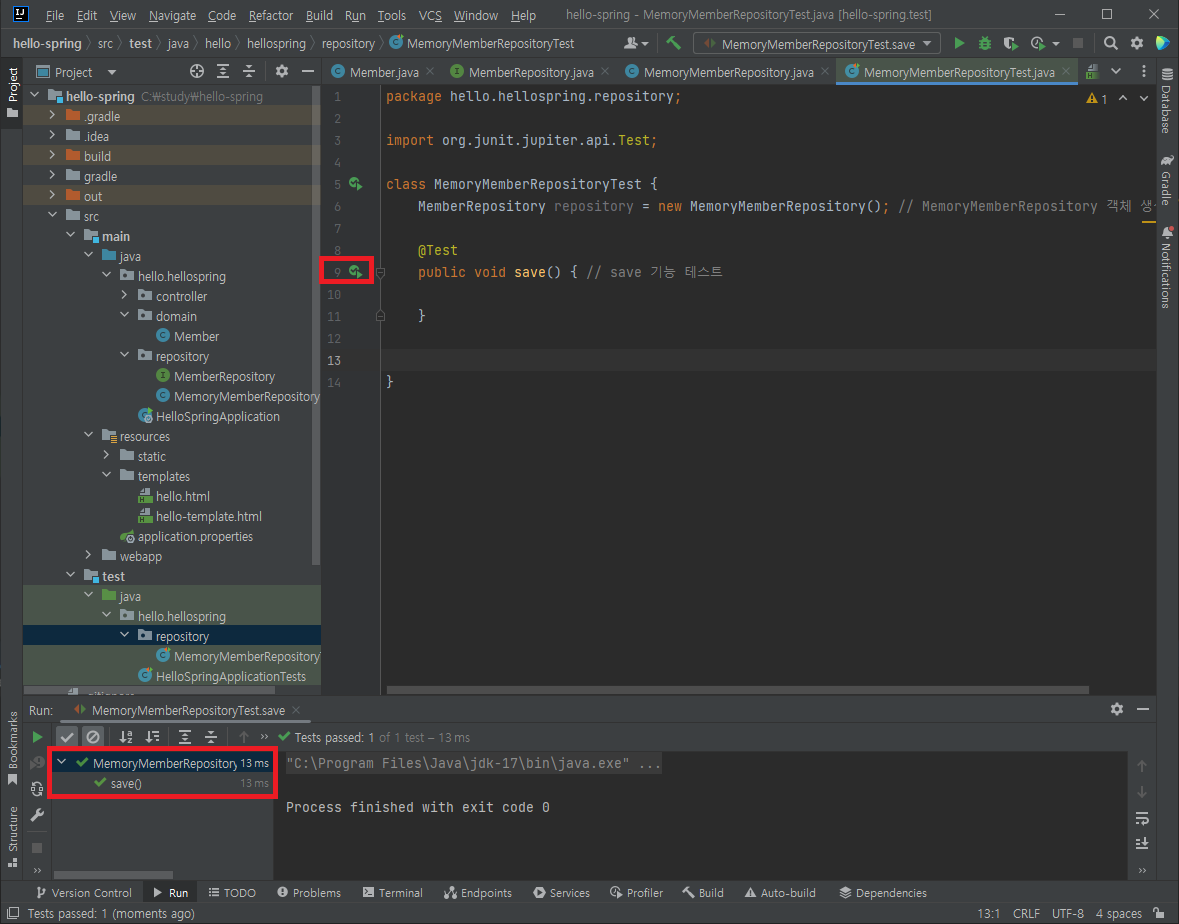Open Project panel options gear
This screenshot has height=924, width=1179.
[281, 71]
